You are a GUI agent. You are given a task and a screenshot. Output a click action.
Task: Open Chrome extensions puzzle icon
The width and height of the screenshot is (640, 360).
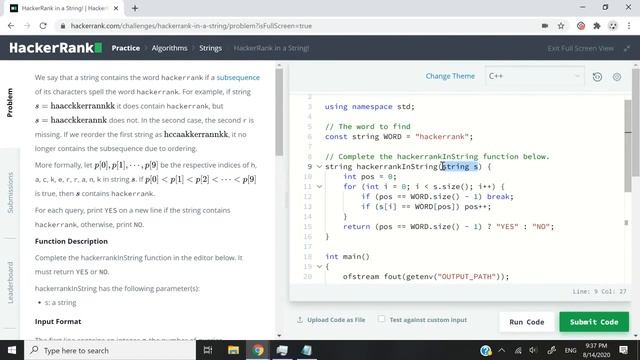[x=597, y=26]
